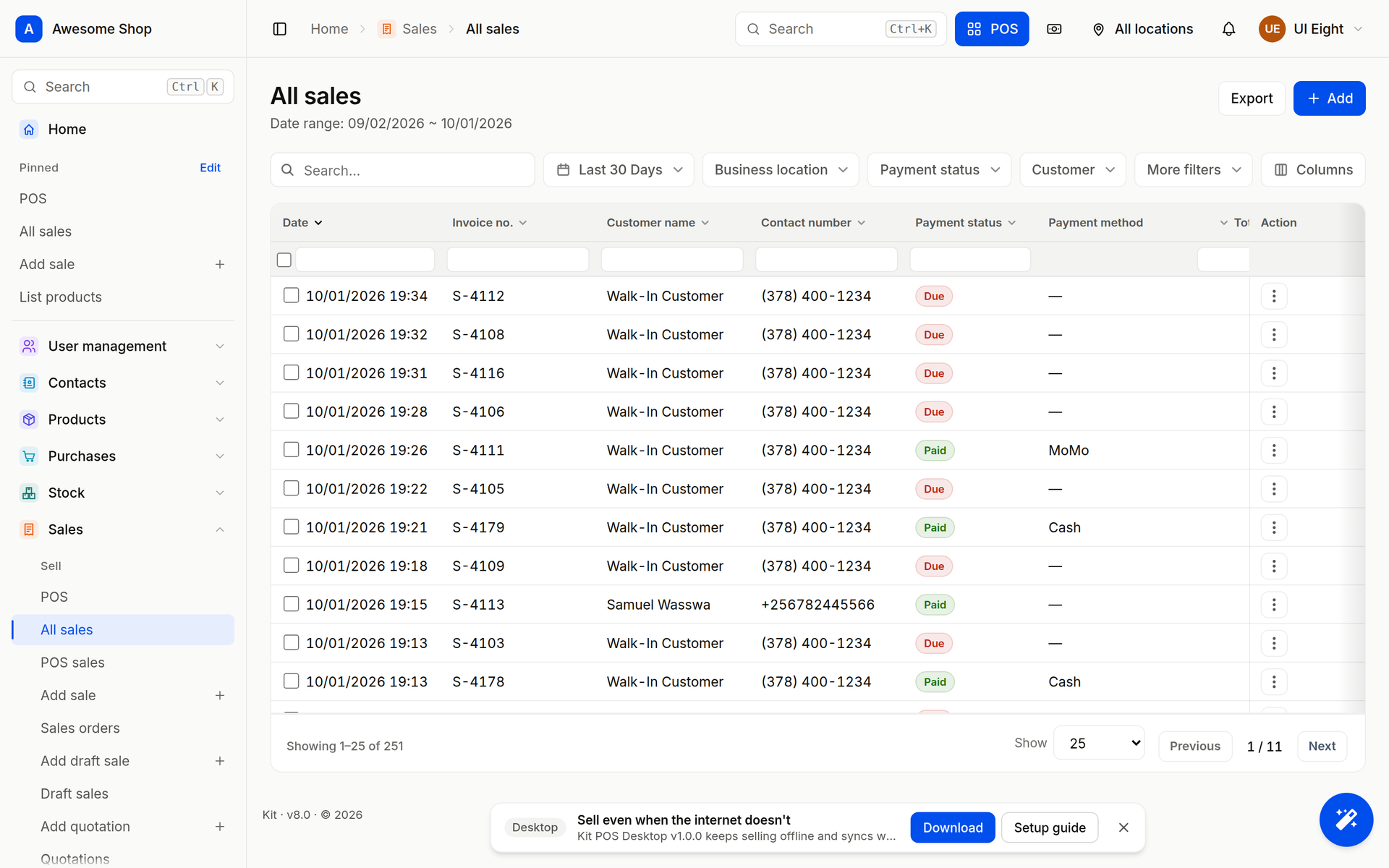
Task: Go to Home in sidebar
Action: pyautogui.click(x=123, y=129)
